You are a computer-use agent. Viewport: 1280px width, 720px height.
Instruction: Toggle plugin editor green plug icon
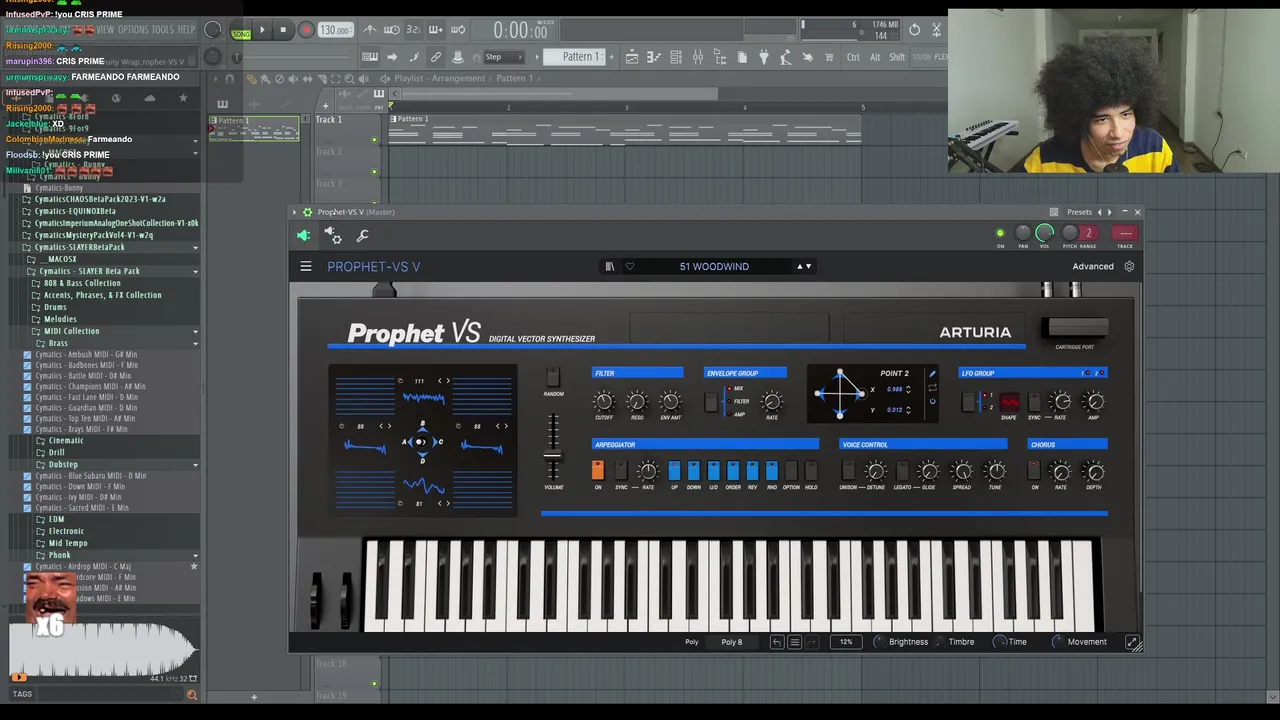(x=303, y=235)
